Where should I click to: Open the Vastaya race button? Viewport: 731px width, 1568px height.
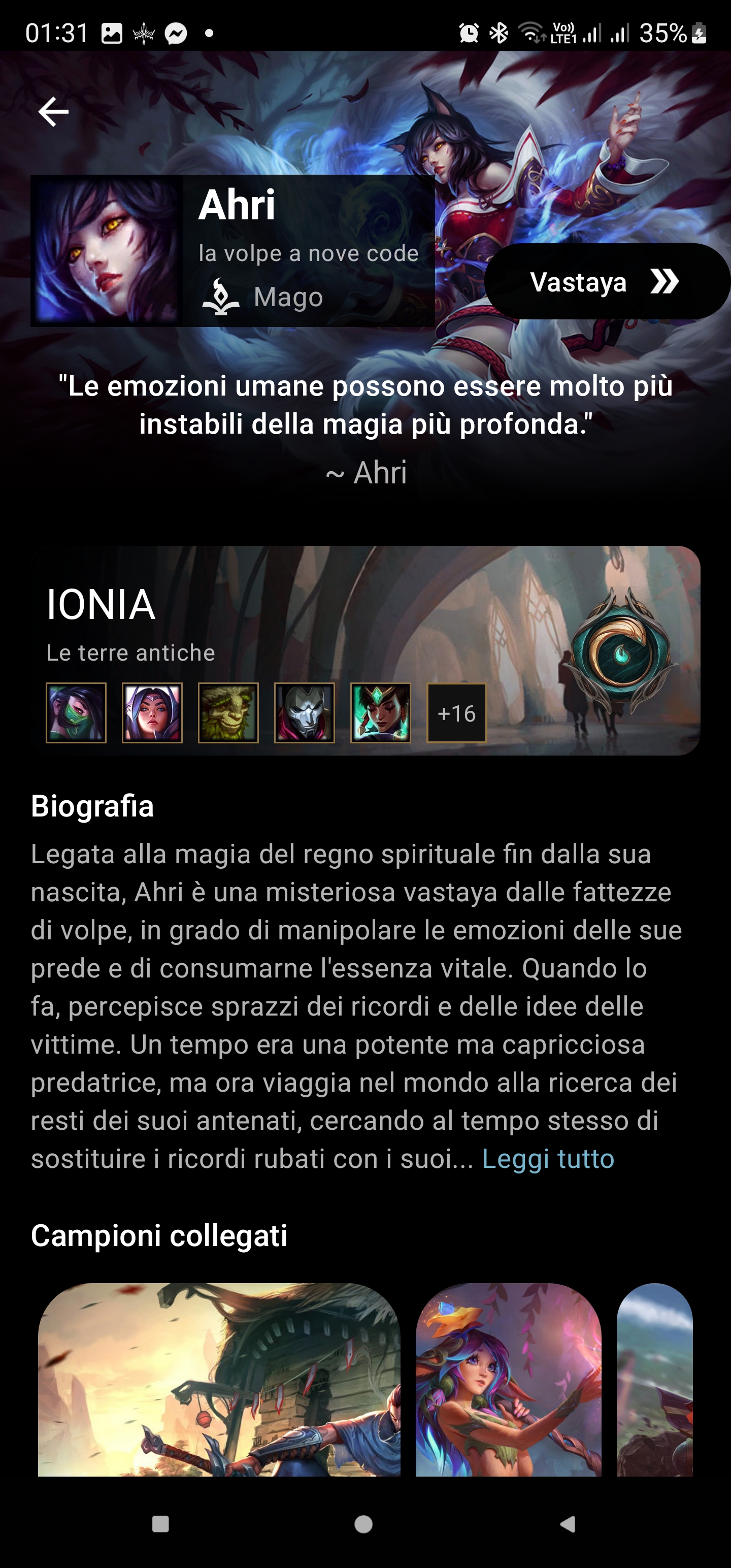[607, 281]
